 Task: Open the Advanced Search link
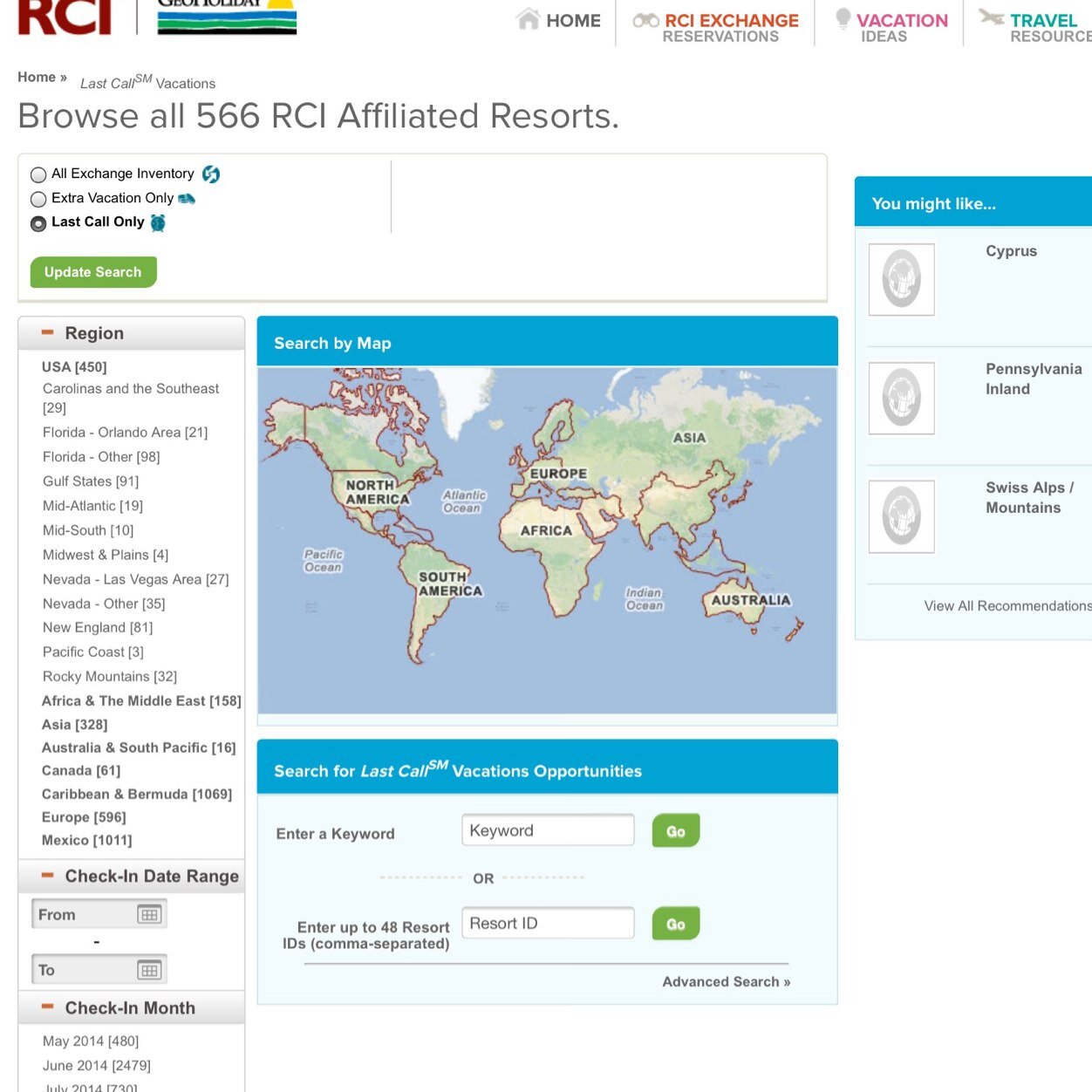[727, 982]
